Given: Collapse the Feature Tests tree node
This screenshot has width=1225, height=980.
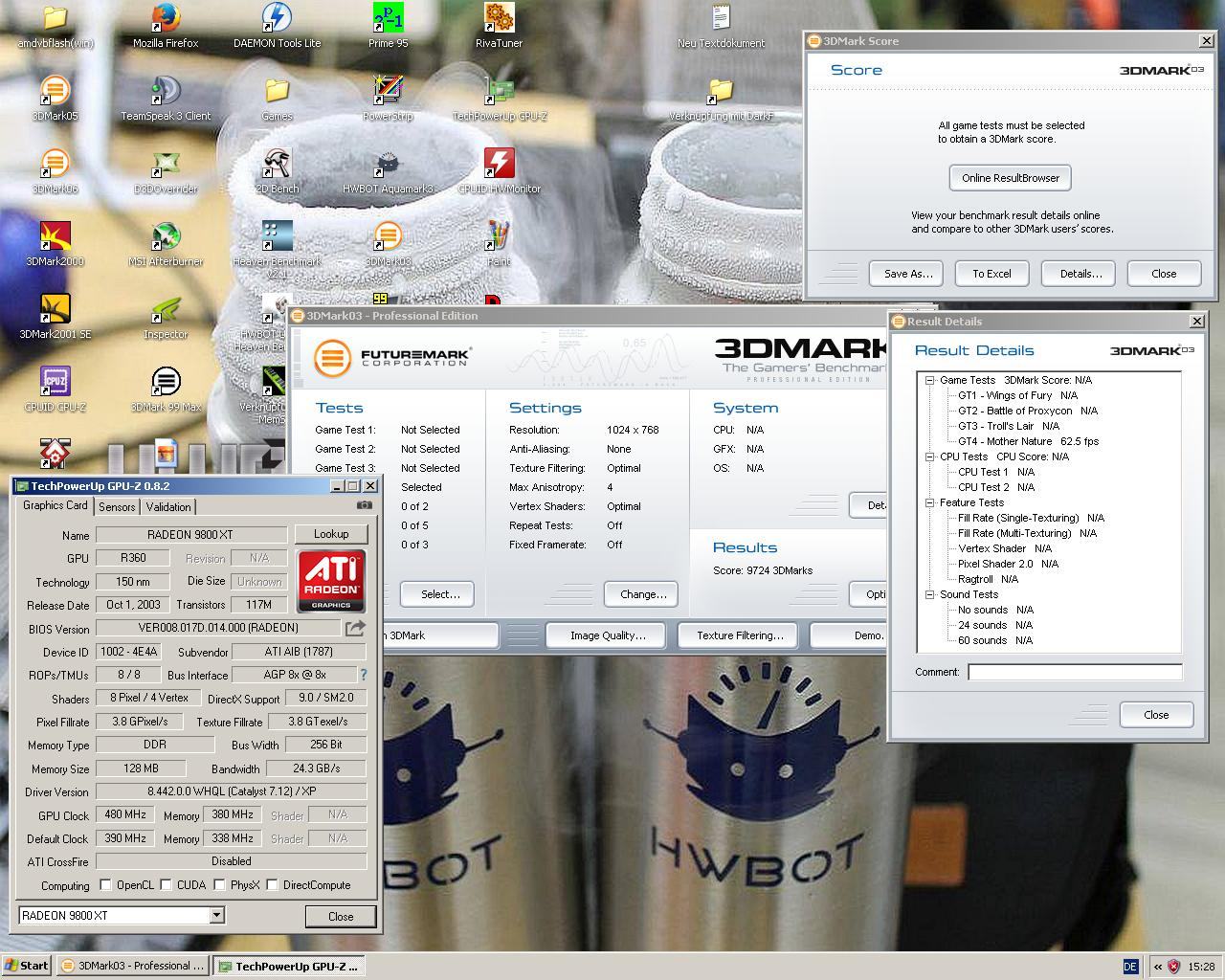Looking at the screenshot, I should pos(929,502).
